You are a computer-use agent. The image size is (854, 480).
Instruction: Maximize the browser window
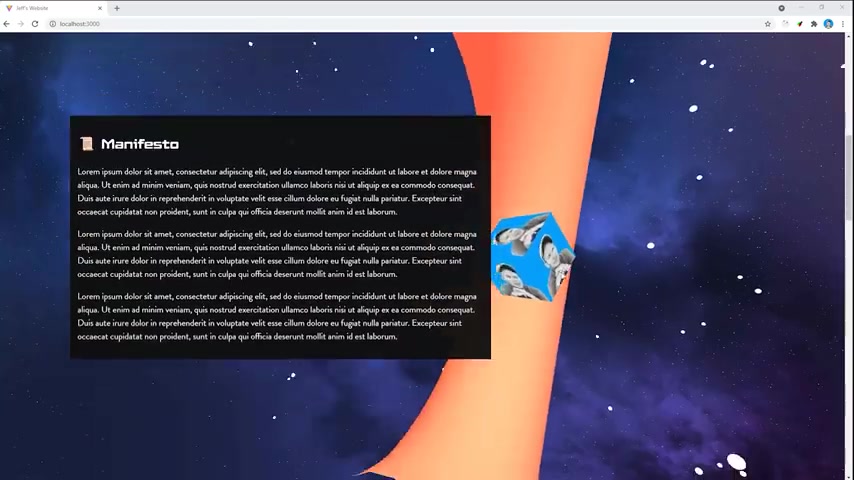[822, 8]
